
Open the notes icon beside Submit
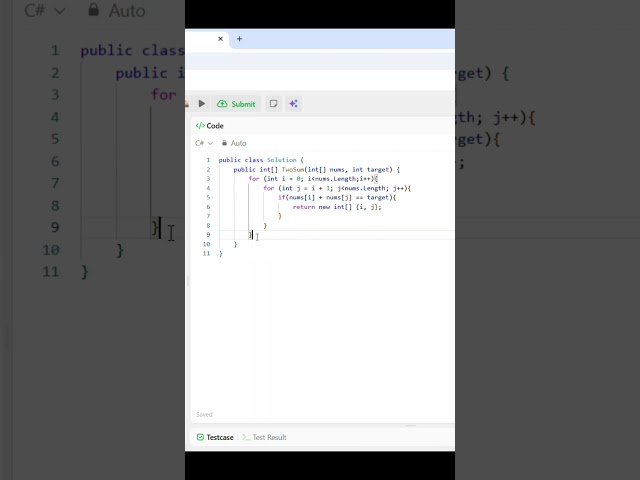273,104
